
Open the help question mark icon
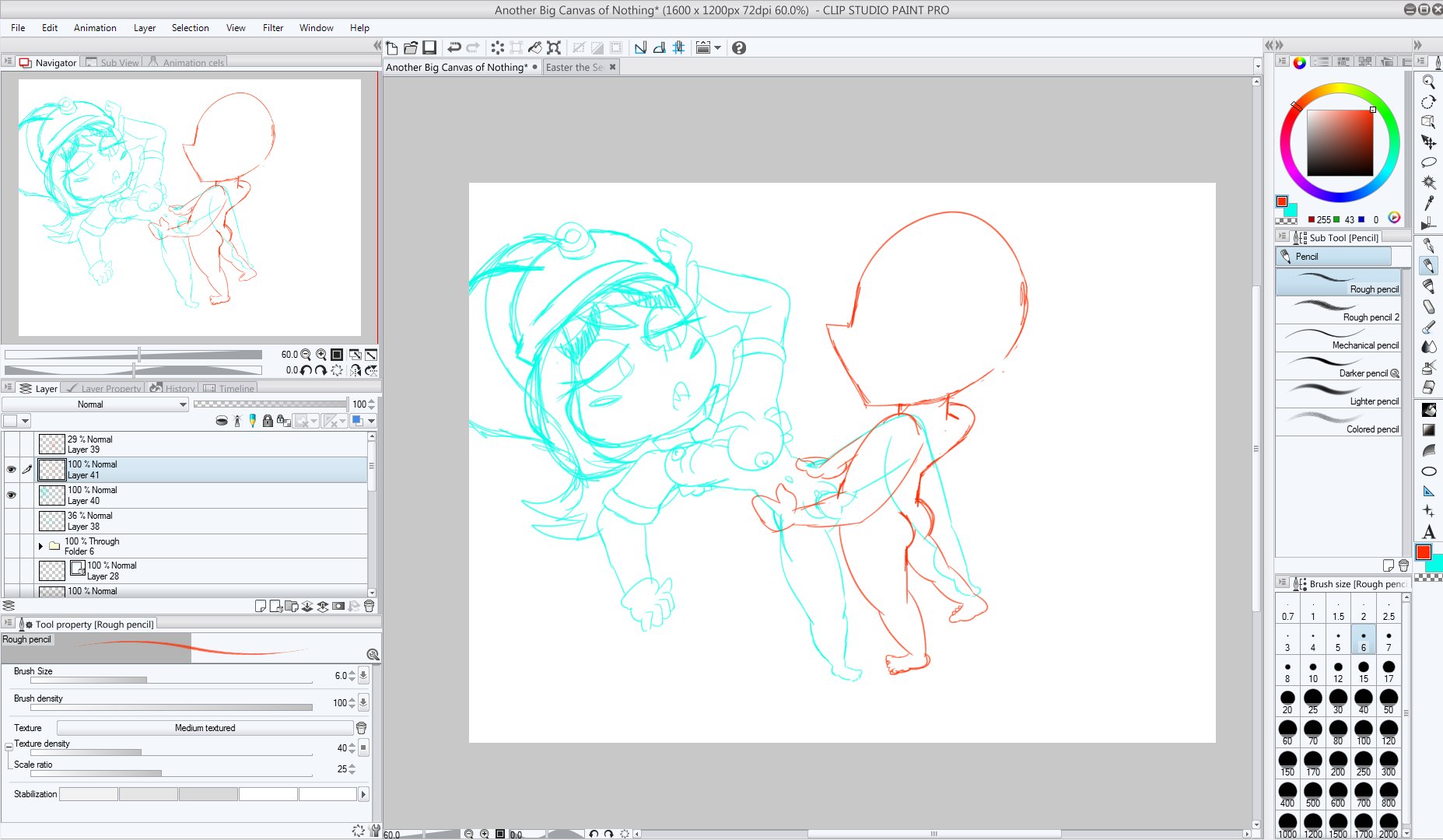[x=739, y=48]
